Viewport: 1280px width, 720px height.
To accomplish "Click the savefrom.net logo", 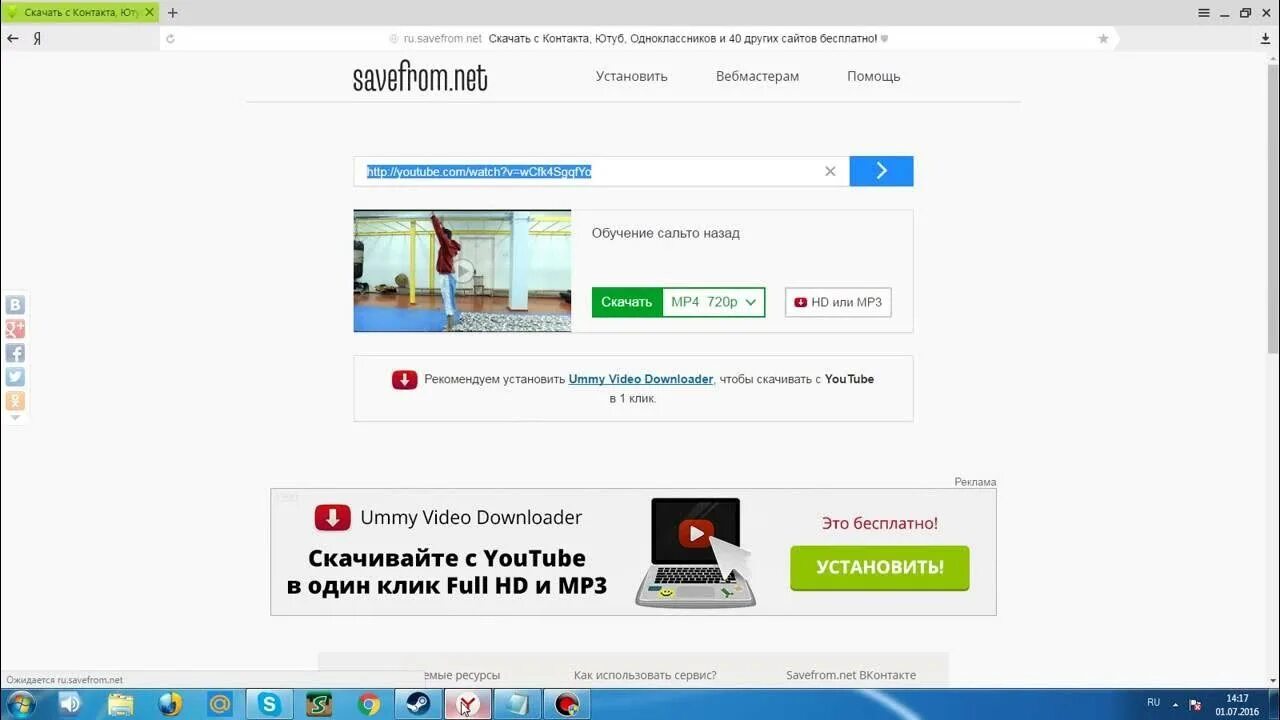I will pyautogui.click(x=420, y=78).
